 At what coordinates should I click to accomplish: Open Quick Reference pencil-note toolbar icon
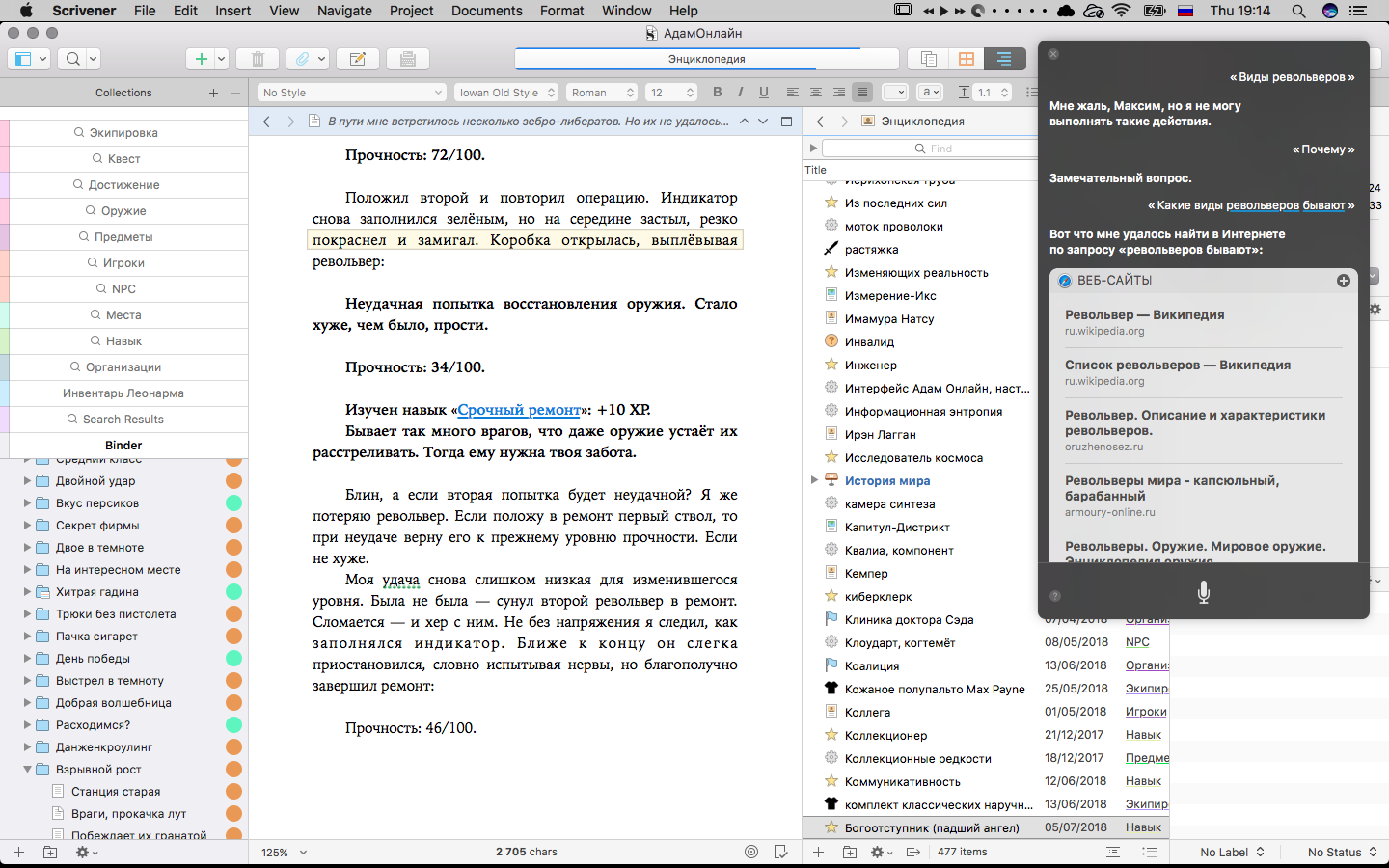(357, 59)
